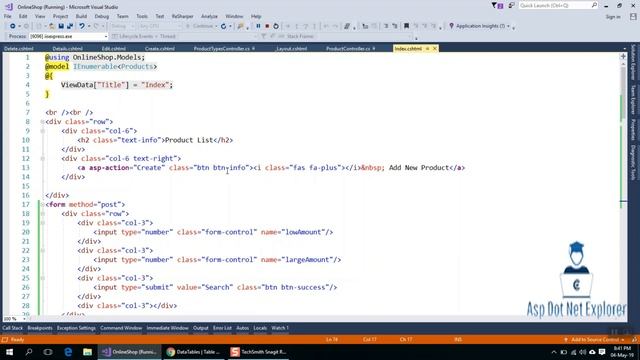Image resolution: width=640 pixels, height=360 pixels.
Task: Stop debugging with the red square
Action: click(267, 26)
